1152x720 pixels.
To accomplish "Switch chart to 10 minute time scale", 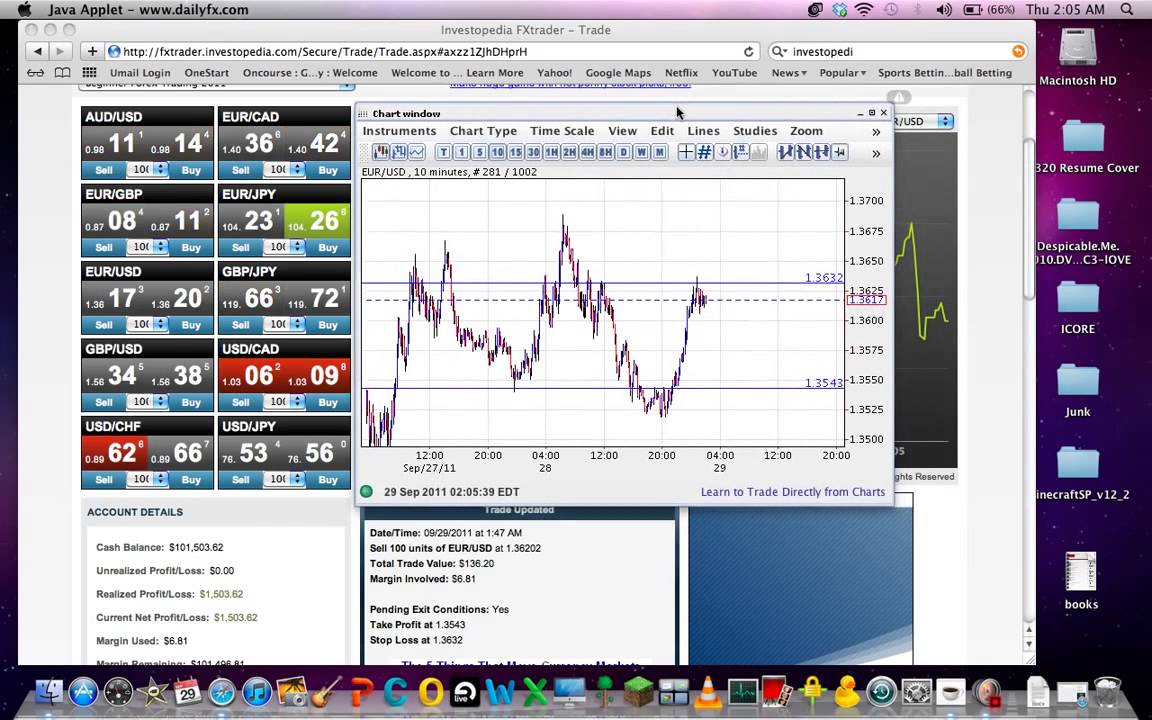I will (x=497, y=152).
